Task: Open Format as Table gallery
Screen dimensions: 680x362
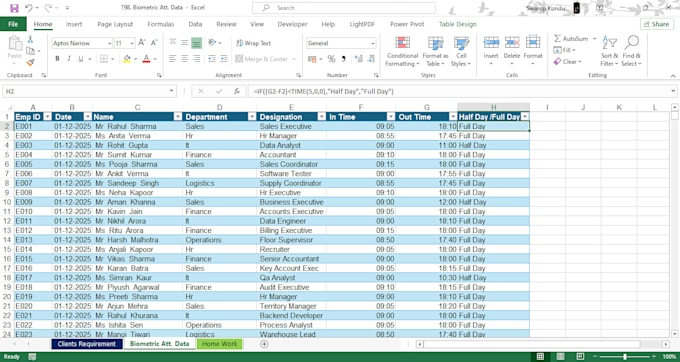Action: coord(435,52)
